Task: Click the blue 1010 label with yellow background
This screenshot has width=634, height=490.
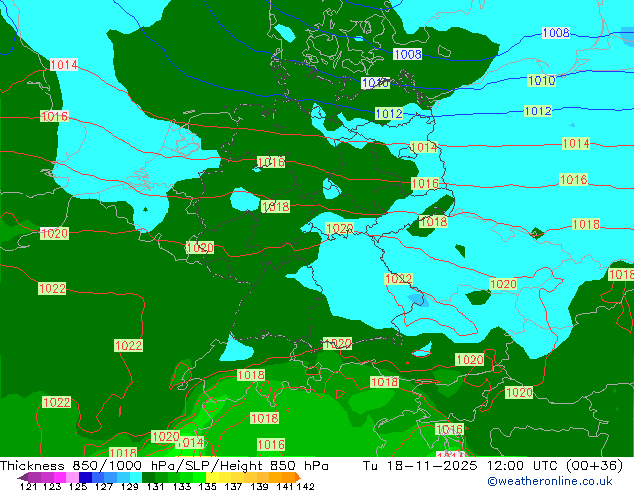Action: pyautogui.click(x=541, y=80)
